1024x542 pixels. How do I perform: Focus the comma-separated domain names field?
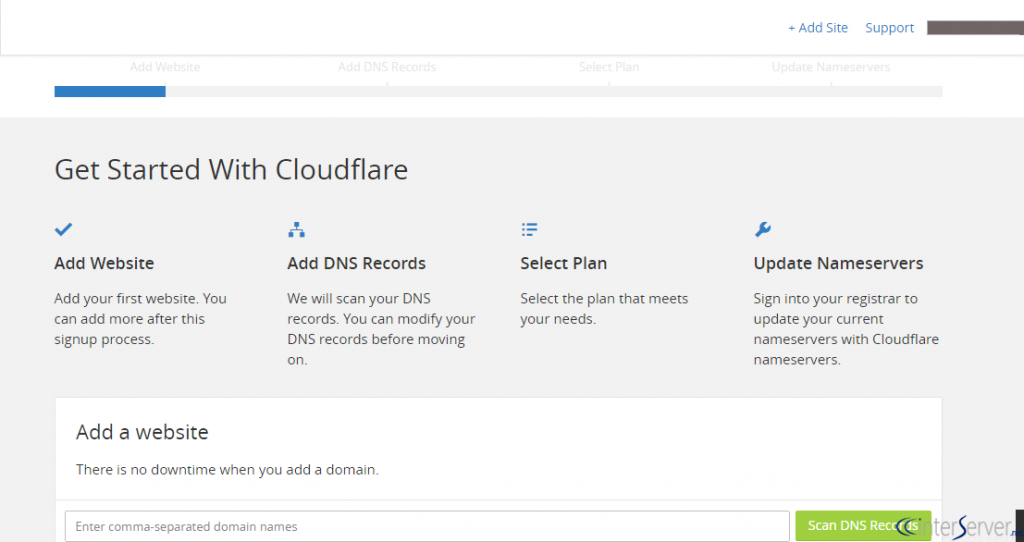[427, 526]
